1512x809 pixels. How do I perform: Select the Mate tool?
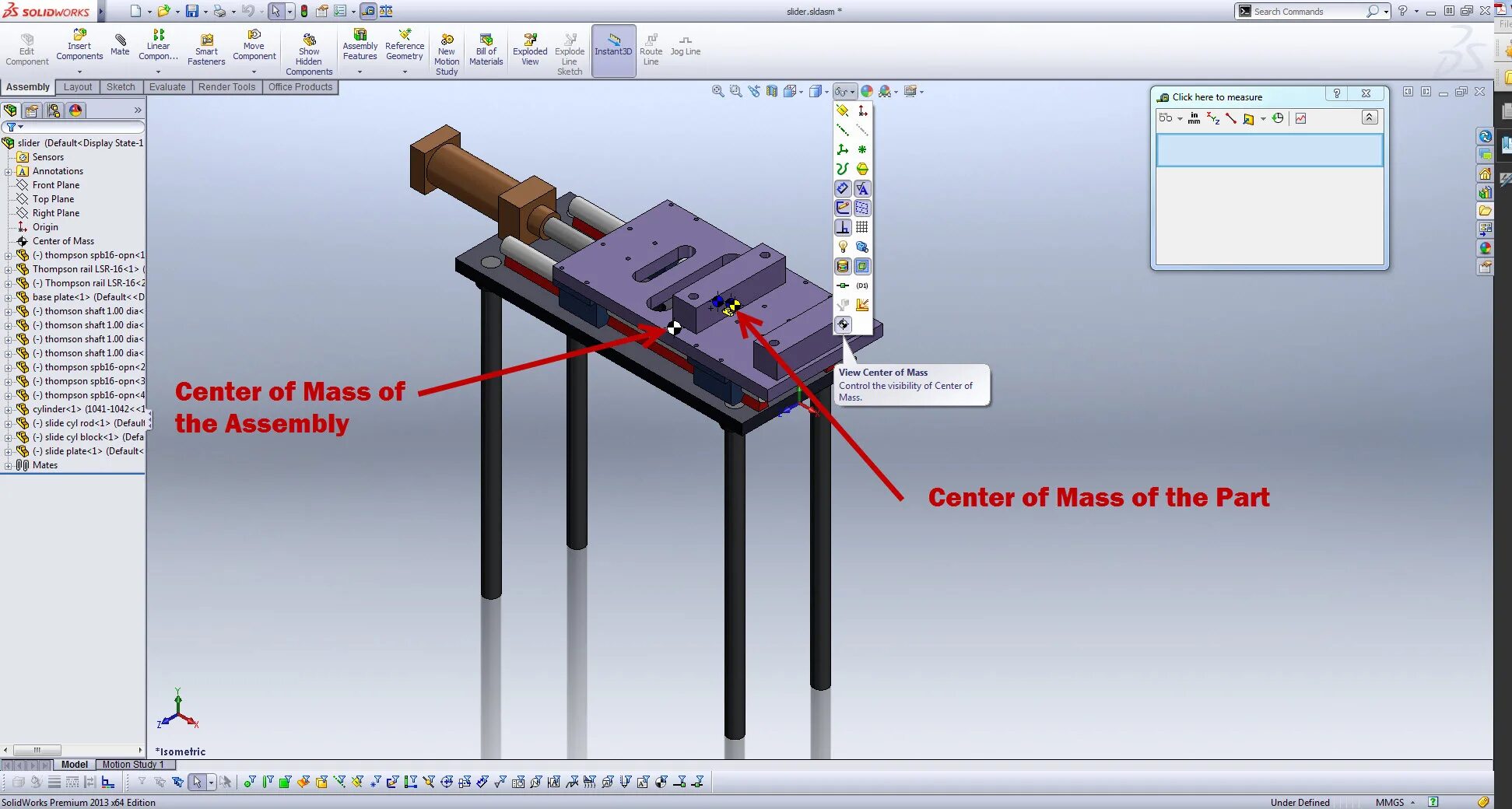[x=120, y=44]
